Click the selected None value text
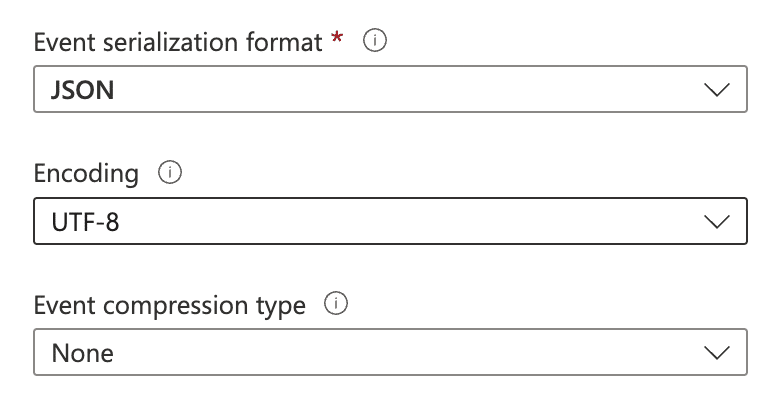Image resolution: width=780 pixels, height=416 pixels. click(83, 353)
